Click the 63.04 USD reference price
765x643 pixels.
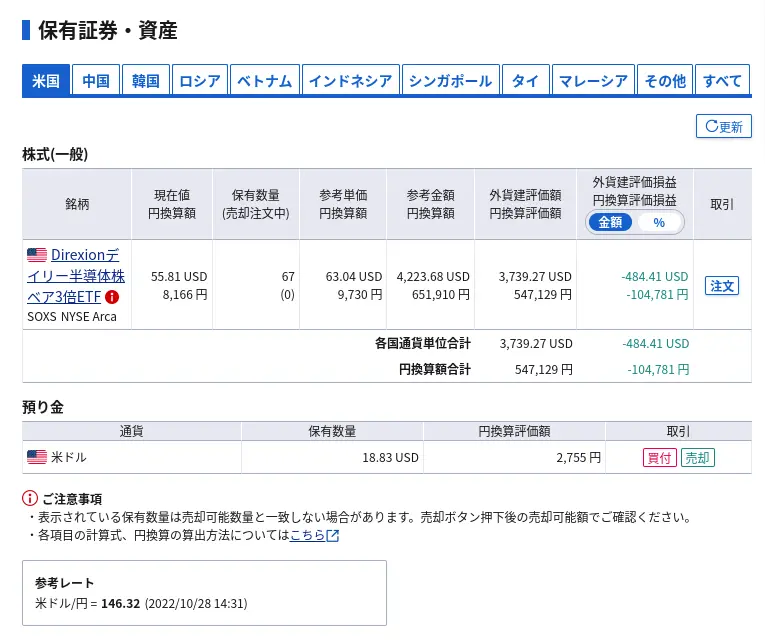tap(354, 277)
